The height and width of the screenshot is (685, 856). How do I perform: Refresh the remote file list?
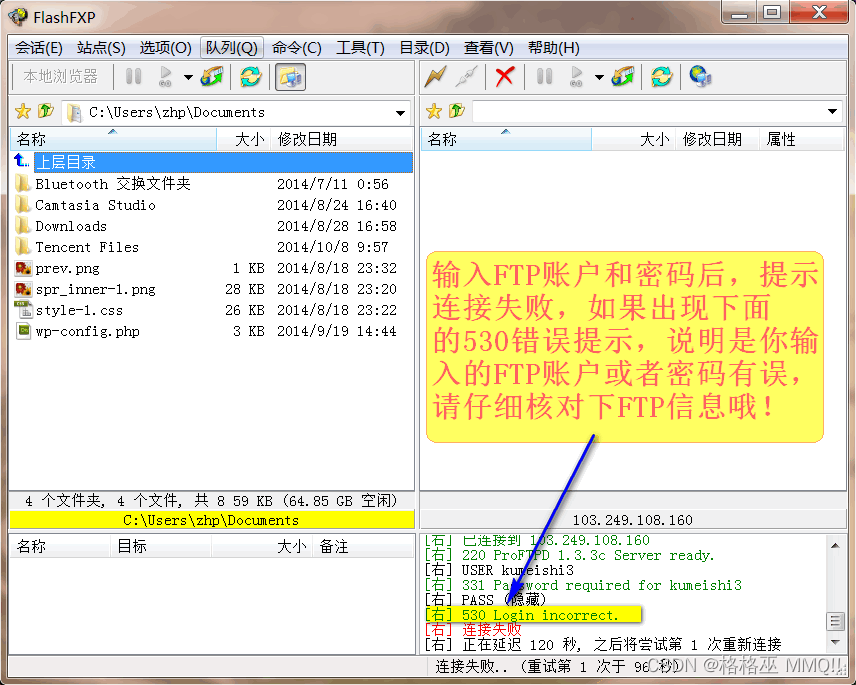(661, 78)
